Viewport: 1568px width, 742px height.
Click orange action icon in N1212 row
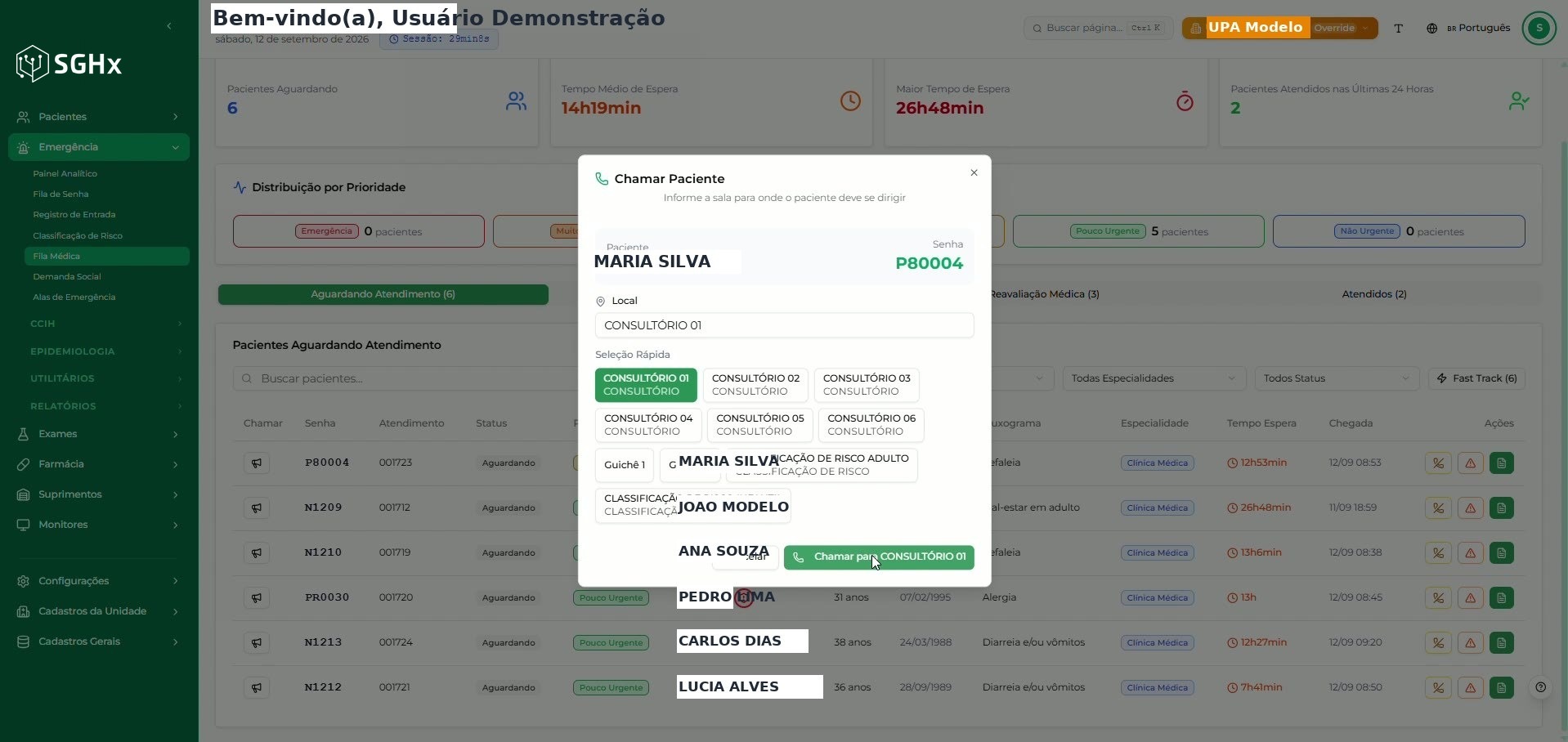tap(1438, 688)
